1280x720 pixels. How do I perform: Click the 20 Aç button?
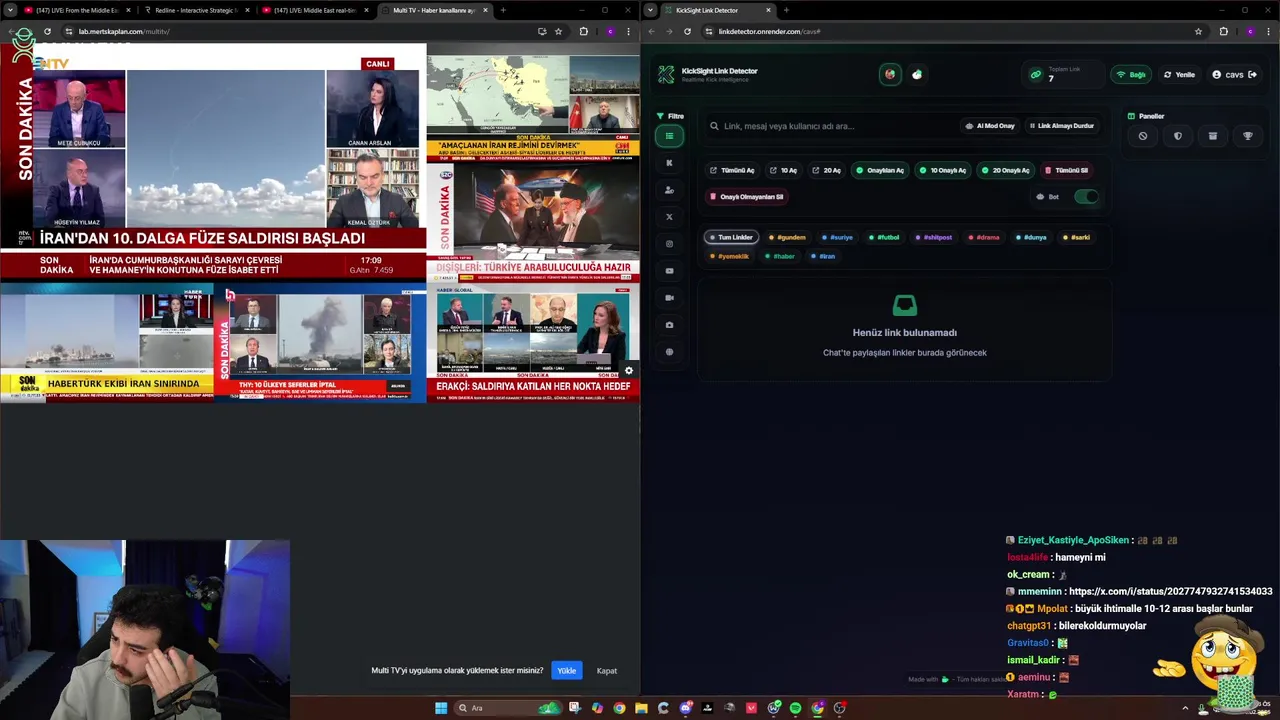(x=826, y=170)
